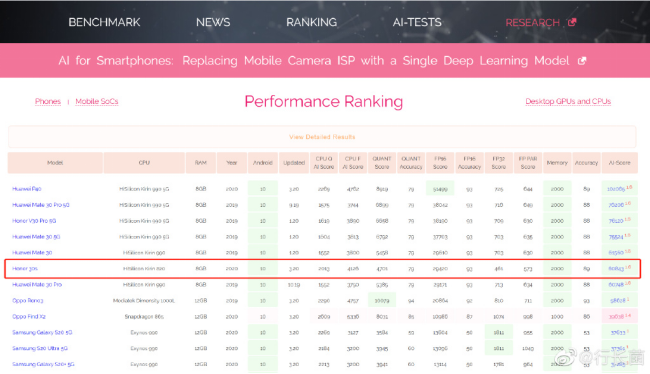Image resolution: width=650 pixels, height=374 pixels.
Task: Open the Mobile SoCs ranking link
Action: [97, 102]
